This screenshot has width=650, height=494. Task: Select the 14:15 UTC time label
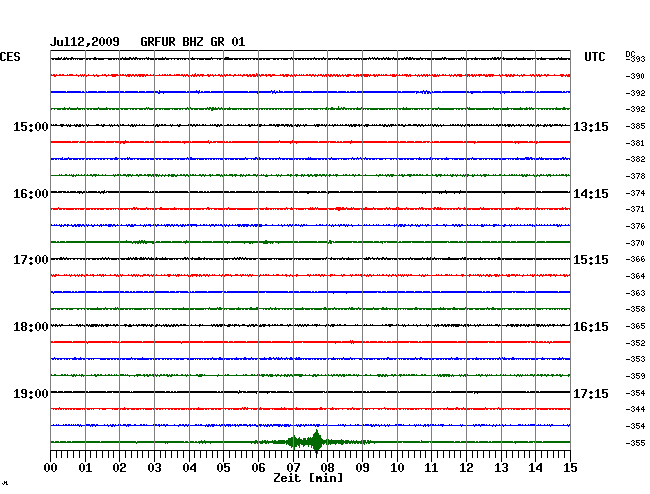point(591,194)
